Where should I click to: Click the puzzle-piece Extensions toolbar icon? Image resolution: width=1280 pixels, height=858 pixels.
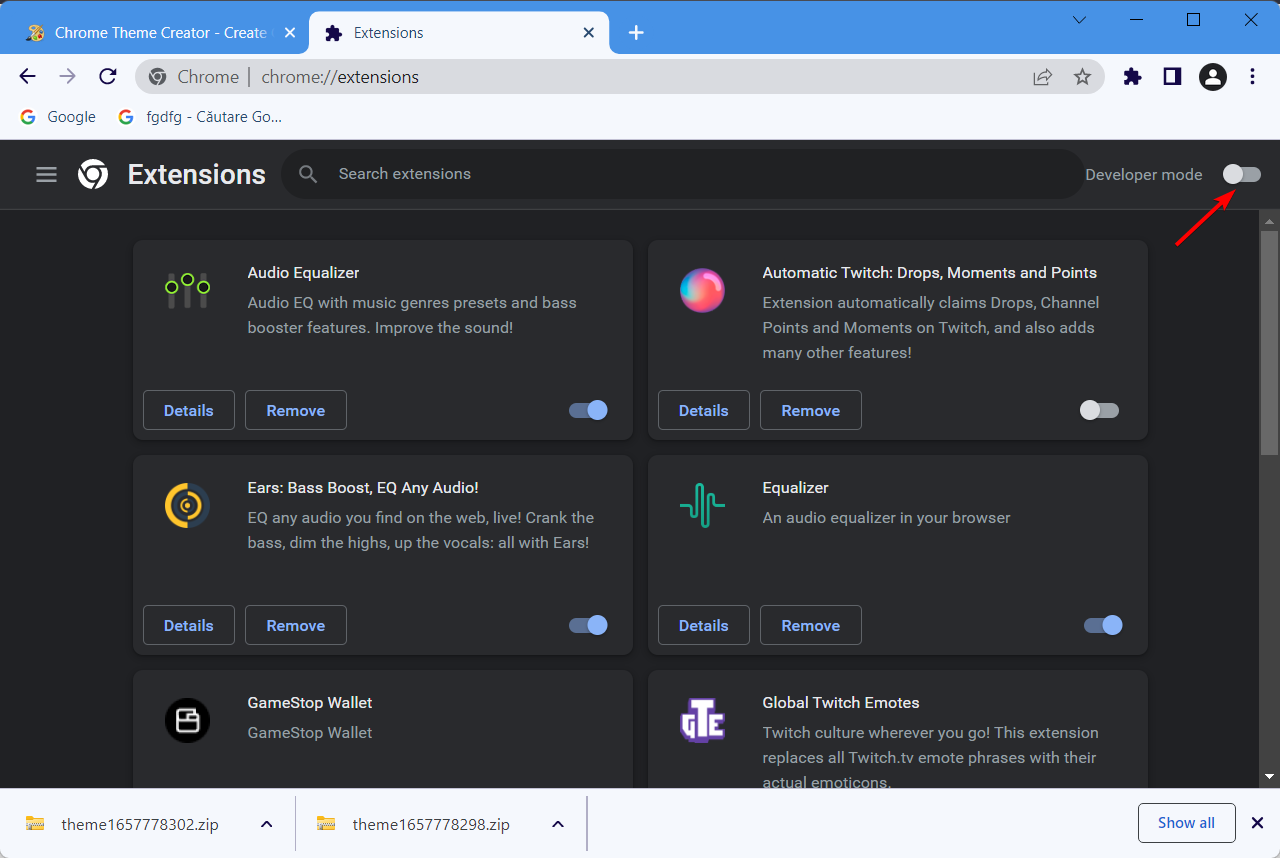[1132, 77]
